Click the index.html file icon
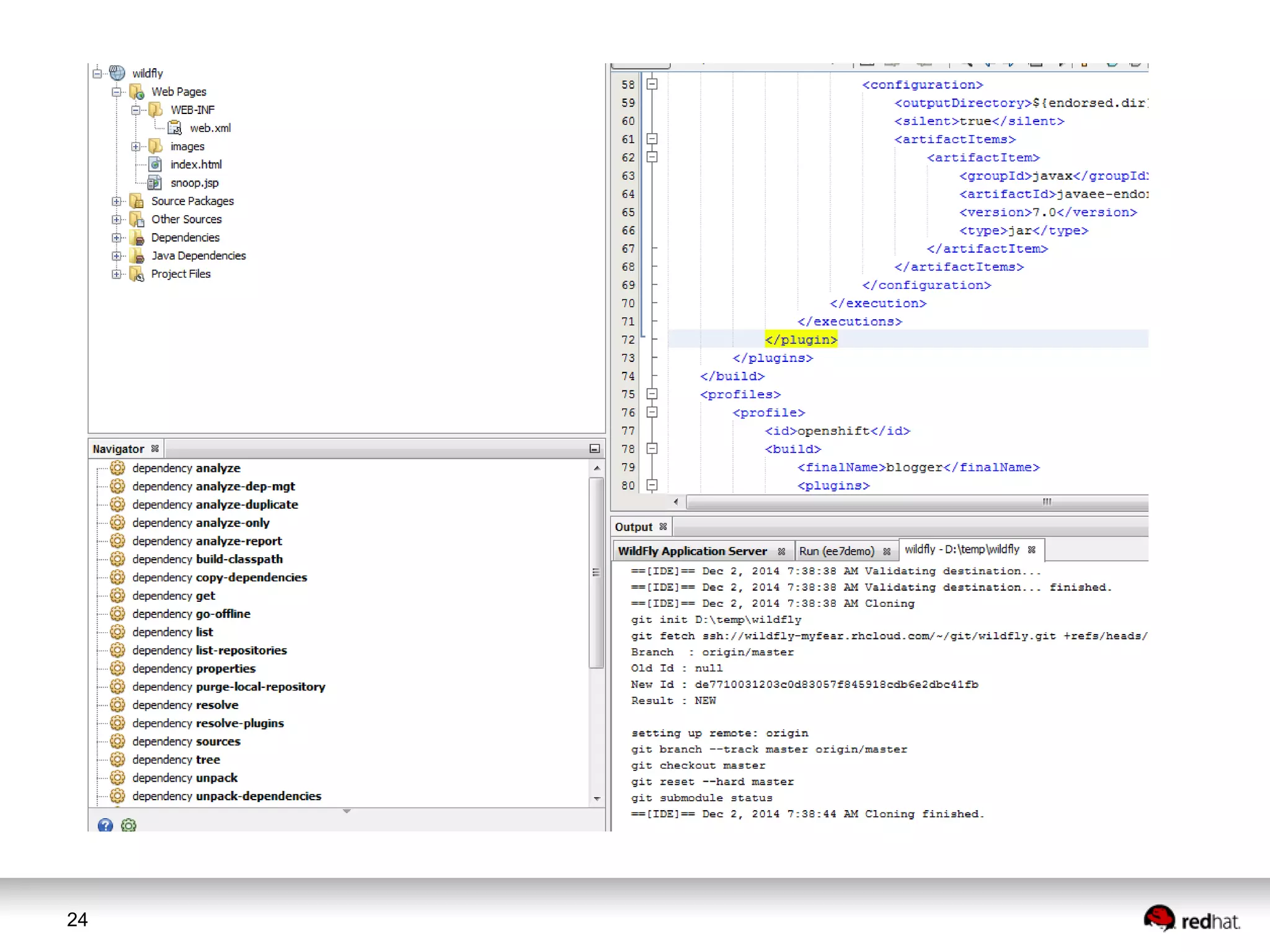 click(x=155, y=164)
